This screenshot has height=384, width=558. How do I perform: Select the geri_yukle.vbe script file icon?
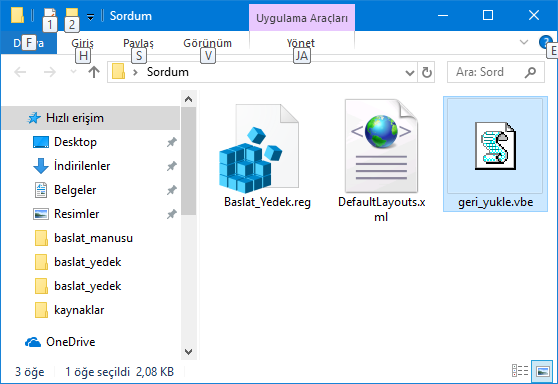click(495, 146)
